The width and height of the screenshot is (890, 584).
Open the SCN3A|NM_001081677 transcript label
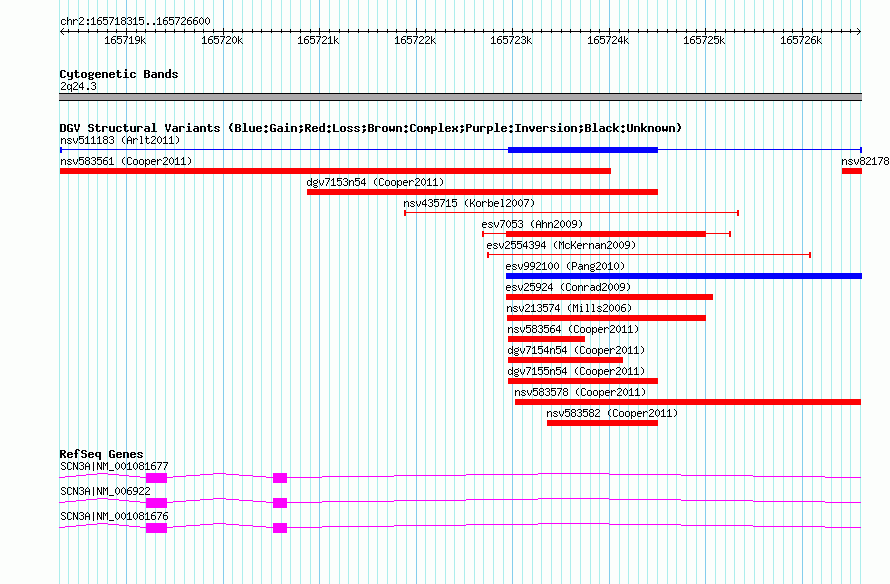coord(114,467)
